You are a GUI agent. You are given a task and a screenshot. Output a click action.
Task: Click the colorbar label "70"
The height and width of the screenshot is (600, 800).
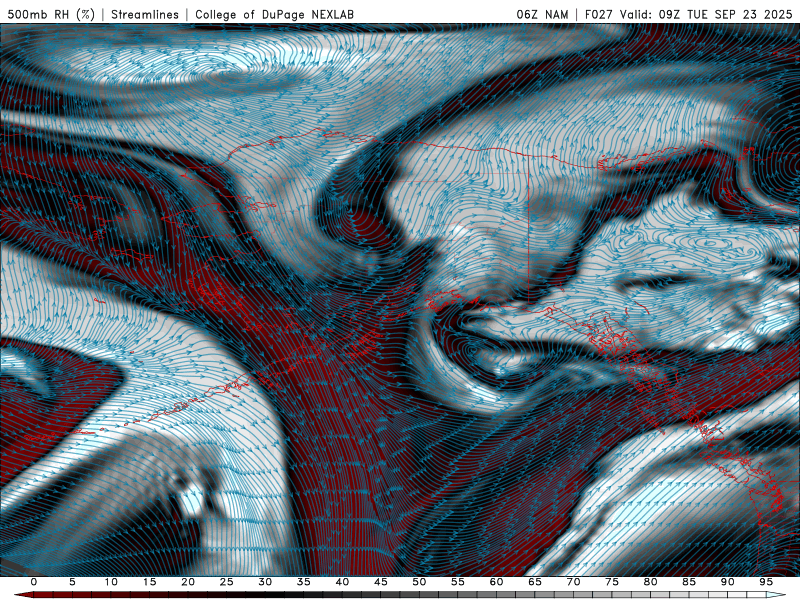(x=573, y=582)
